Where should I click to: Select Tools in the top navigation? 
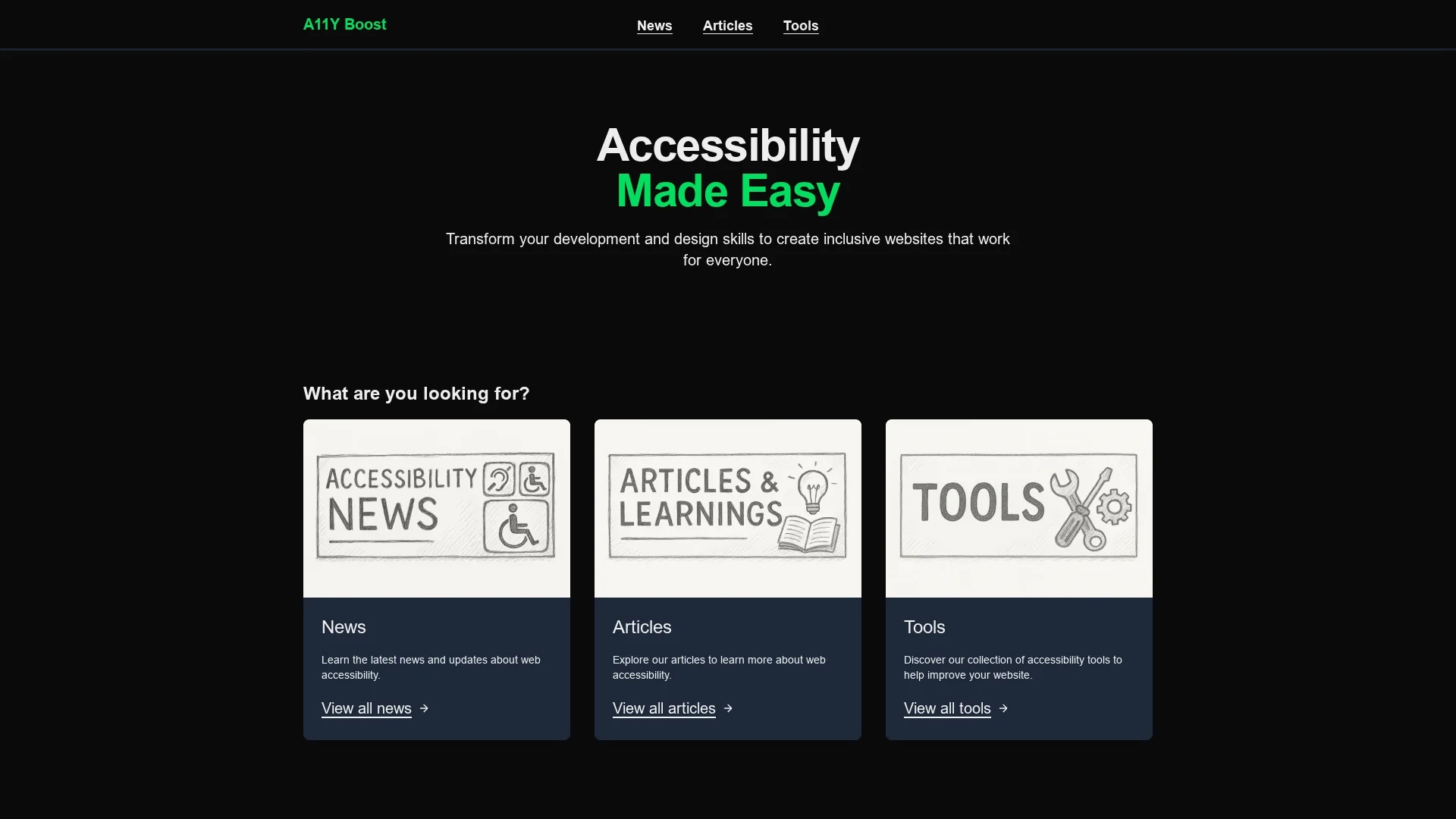(801, 26)
